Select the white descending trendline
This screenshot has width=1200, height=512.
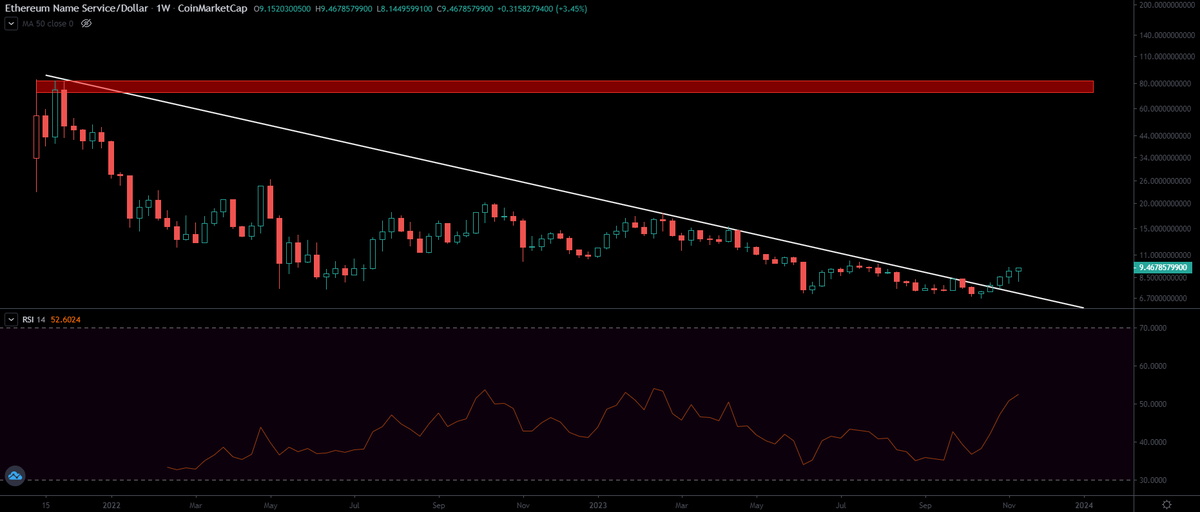(x=565, y=192)
